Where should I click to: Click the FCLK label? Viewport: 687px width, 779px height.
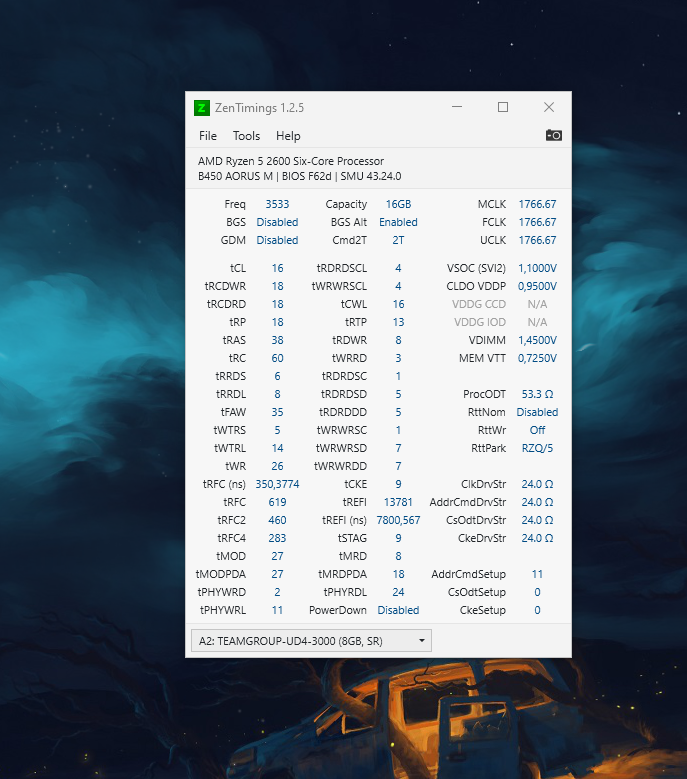tap(493, 222)
